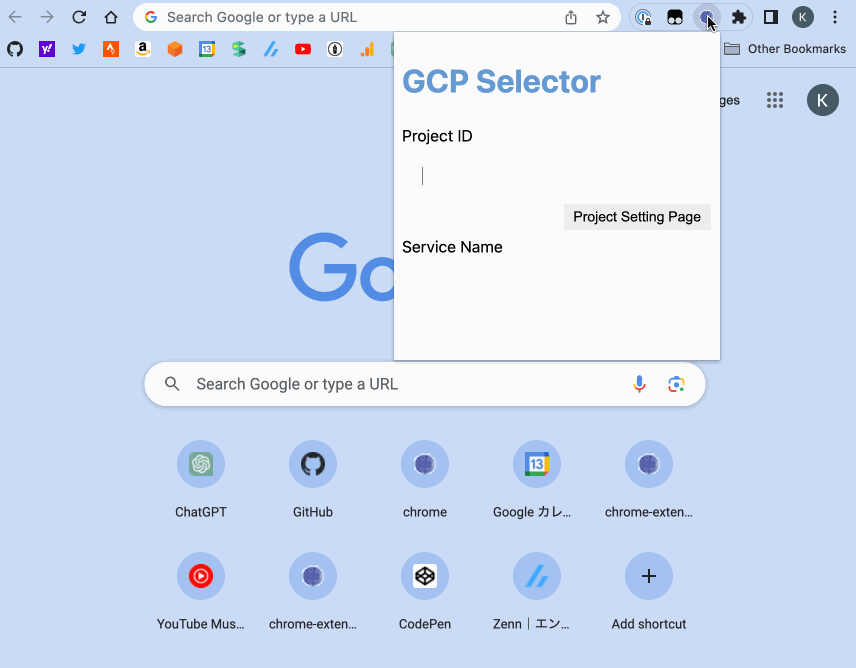856x668 pixels.
Task: Open the YouTube bookmark icon
Action: 303,49
